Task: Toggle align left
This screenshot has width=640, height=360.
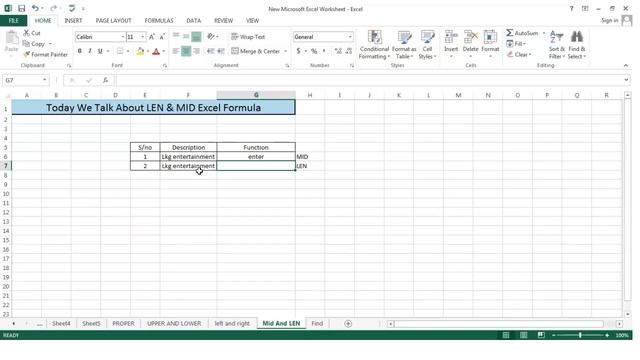Action: 176,51
